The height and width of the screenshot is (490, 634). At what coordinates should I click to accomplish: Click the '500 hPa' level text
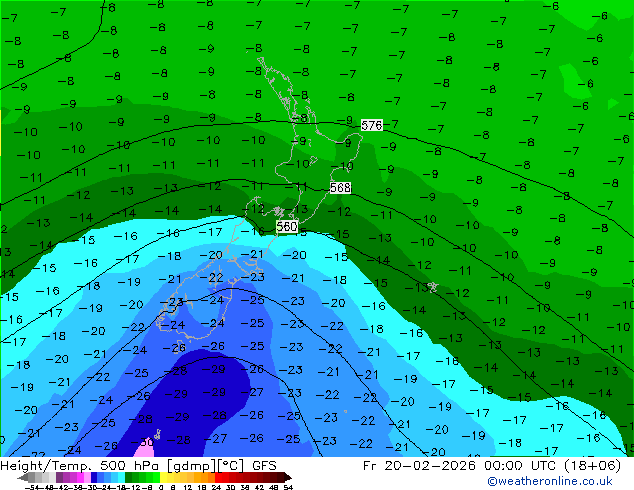[131, 466]
